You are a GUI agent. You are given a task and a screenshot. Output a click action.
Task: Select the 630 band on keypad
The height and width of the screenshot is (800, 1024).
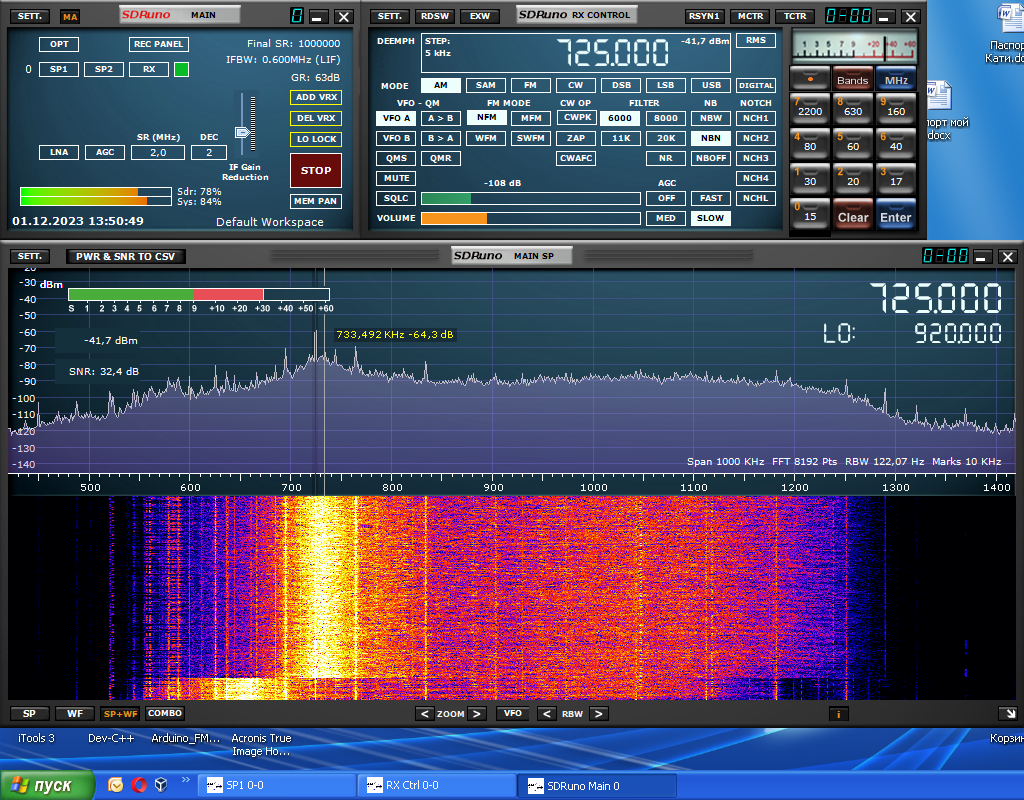(x=852, y=108)
